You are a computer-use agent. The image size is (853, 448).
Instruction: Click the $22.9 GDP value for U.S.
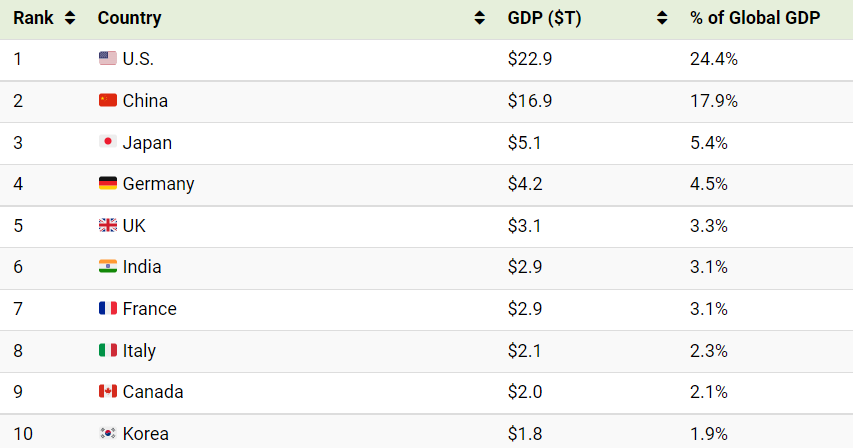(530, 59)
